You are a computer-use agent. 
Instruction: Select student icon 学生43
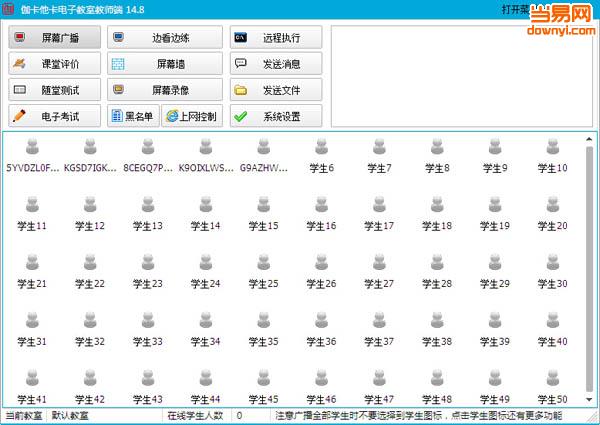[x=148, y=378]
